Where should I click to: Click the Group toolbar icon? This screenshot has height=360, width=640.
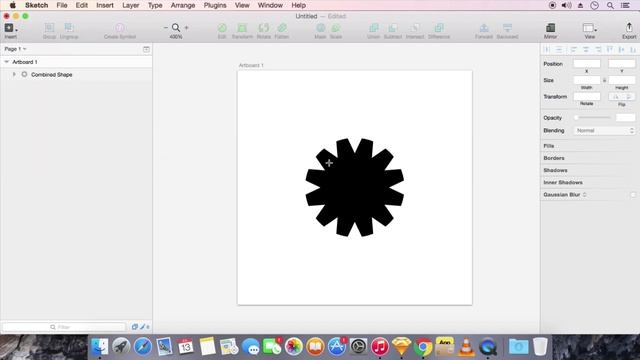[x=49, y=28]
